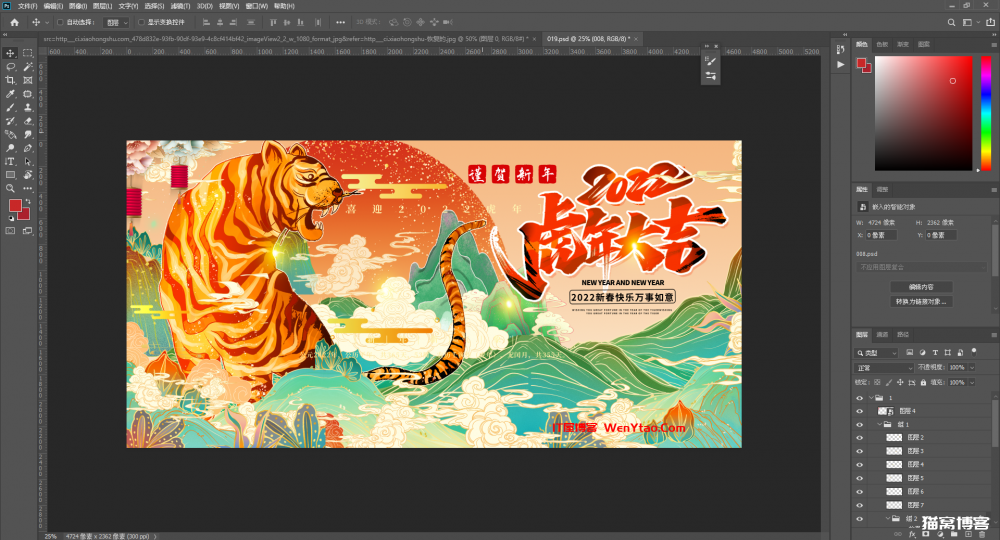Viewport: 1000px width, 540px height.
Task: Hide layer 图层 7
Action: click(x=859, y=506)
